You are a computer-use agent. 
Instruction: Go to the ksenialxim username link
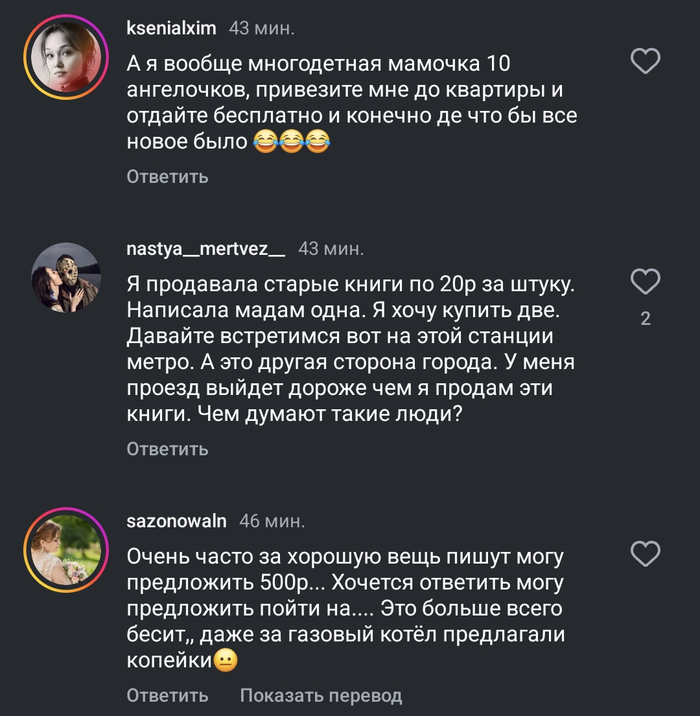172,28
